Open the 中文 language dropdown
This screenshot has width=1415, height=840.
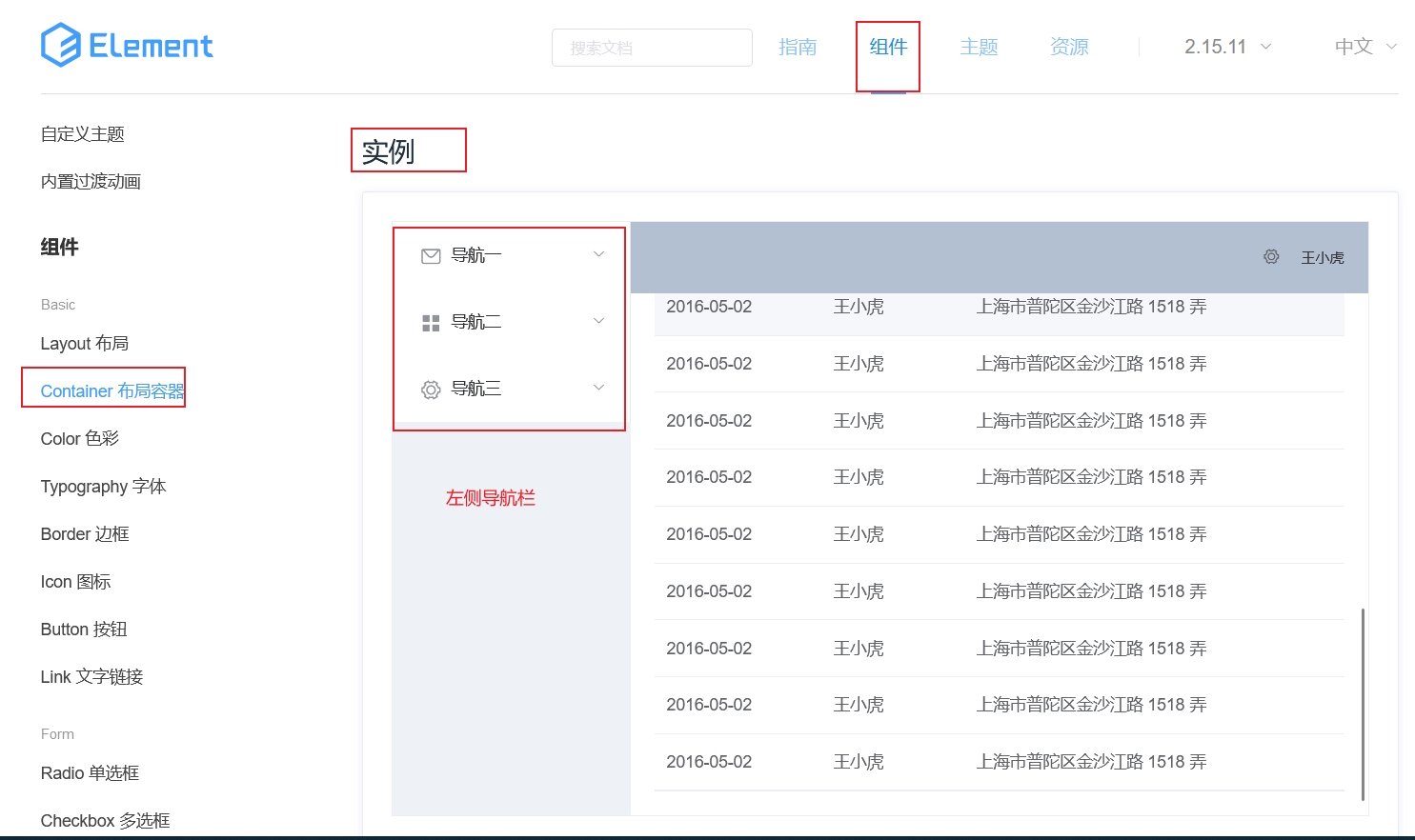(x=1364, y=47)
